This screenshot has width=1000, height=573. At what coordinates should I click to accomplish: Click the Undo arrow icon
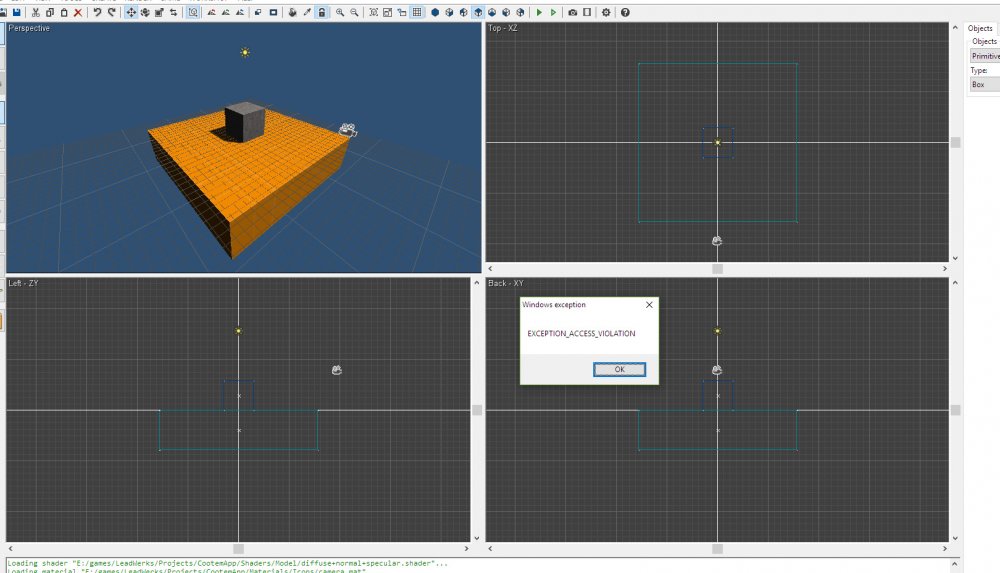tap(97, 12)
